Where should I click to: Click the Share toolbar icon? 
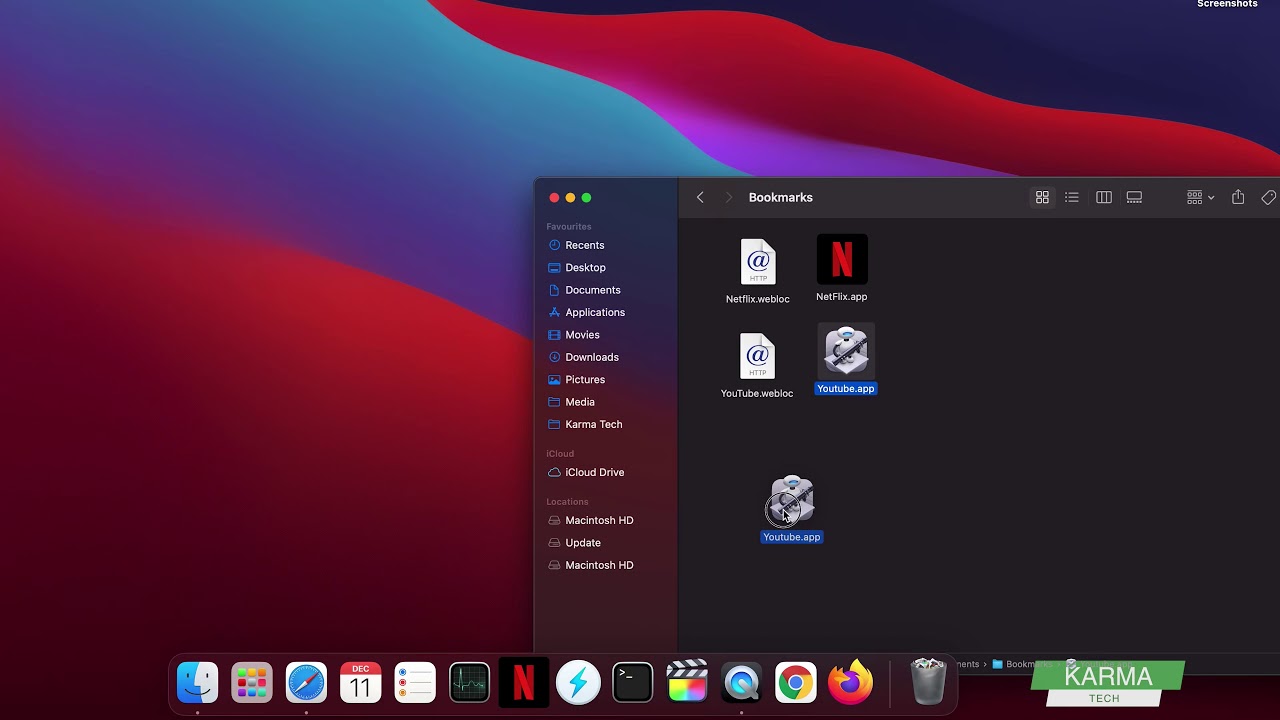pos(1238,198)
